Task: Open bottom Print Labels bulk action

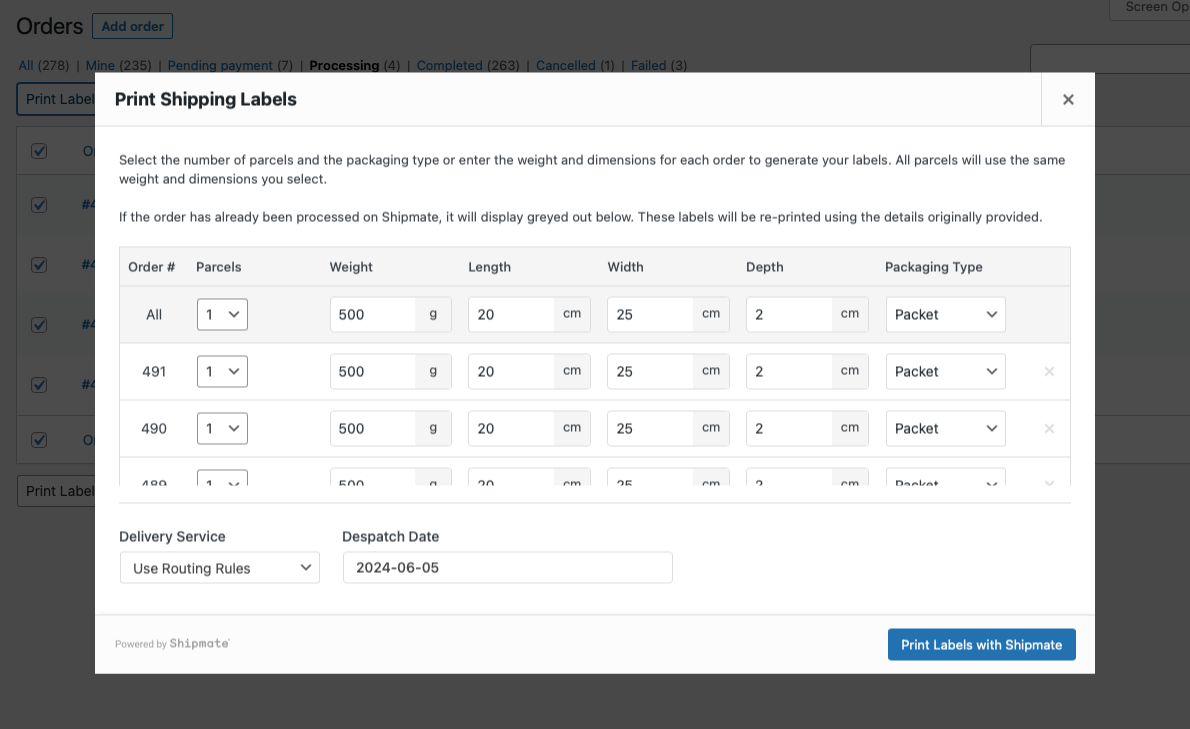Action: (x=57, y=492)
